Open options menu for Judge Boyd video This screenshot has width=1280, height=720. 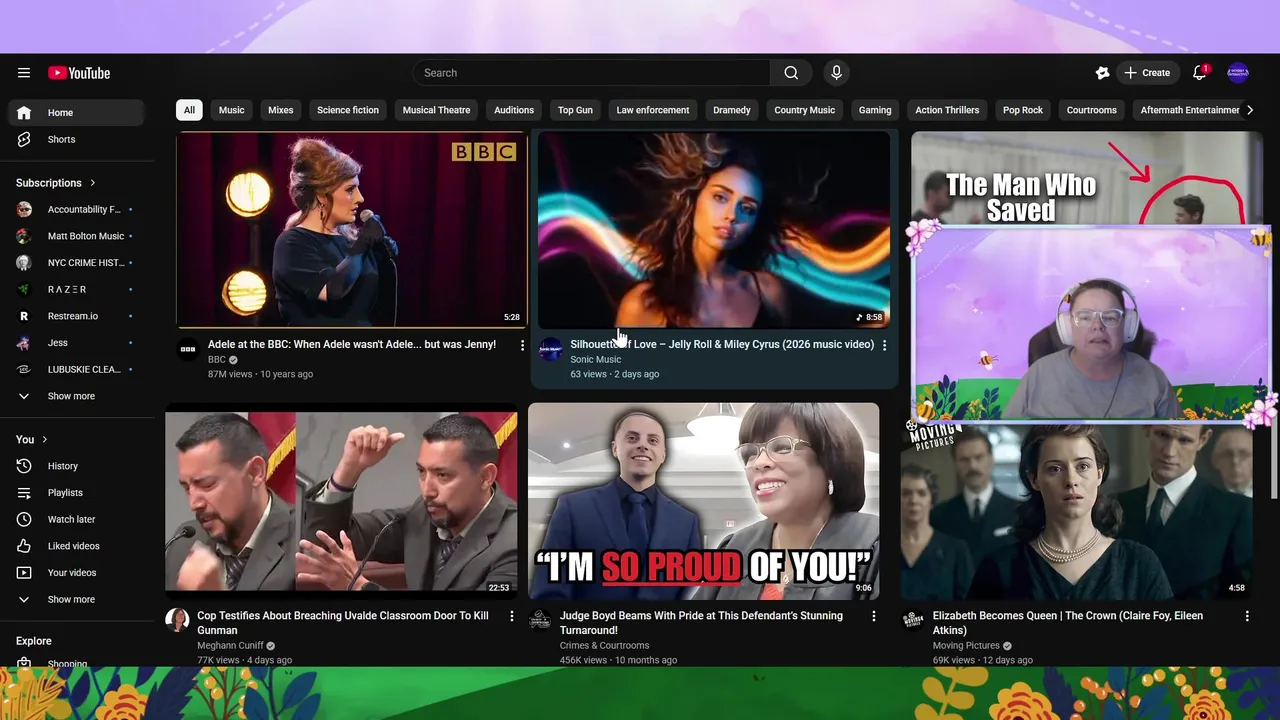click(x=873, y=616)
